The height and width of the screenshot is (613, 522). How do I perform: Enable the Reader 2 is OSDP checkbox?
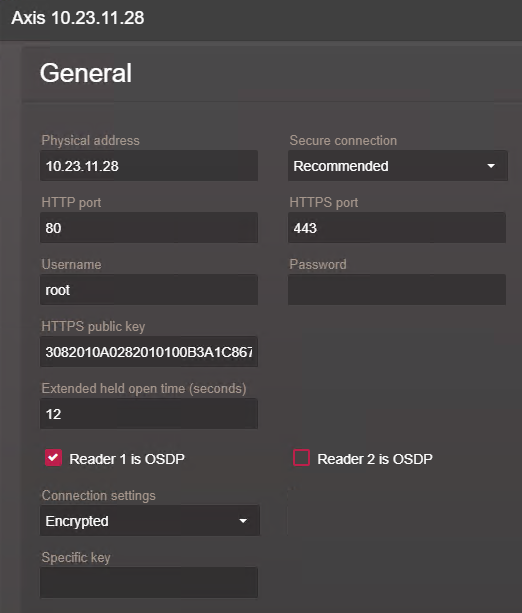301,458
